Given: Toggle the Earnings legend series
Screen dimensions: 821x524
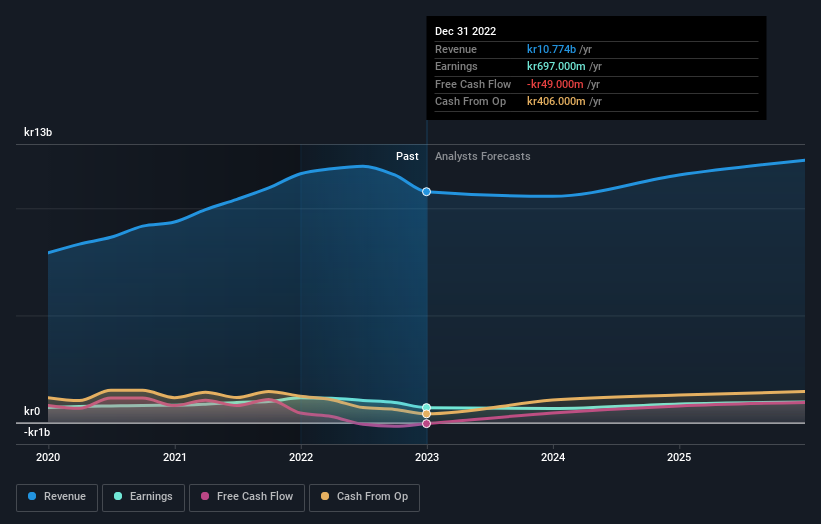Looking at the screenshot, I should tap(143, 497).
